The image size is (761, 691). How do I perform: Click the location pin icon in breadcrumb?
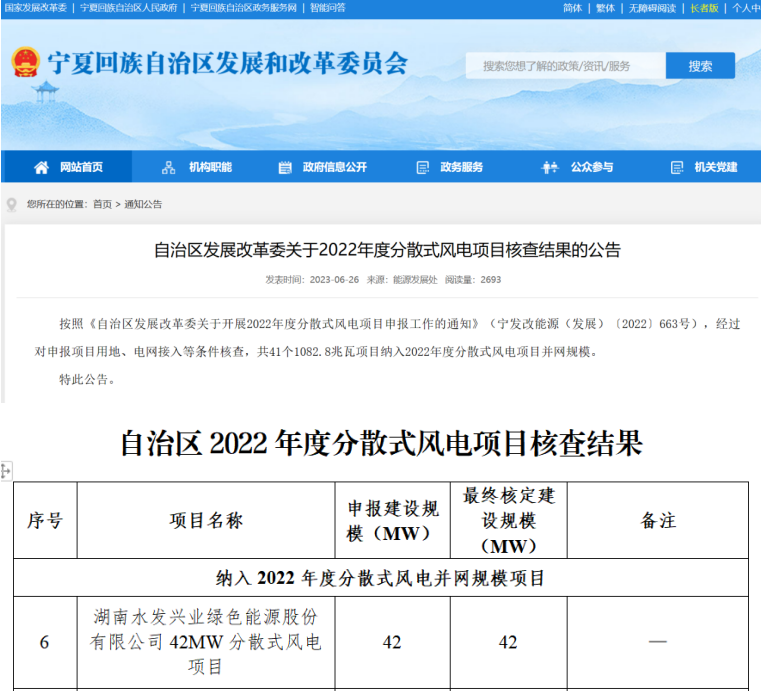(12, 205)
